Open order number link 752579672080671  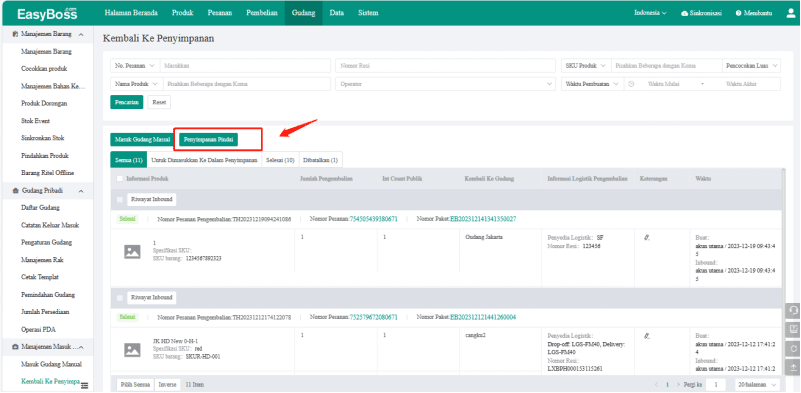(x=373, y=317)
